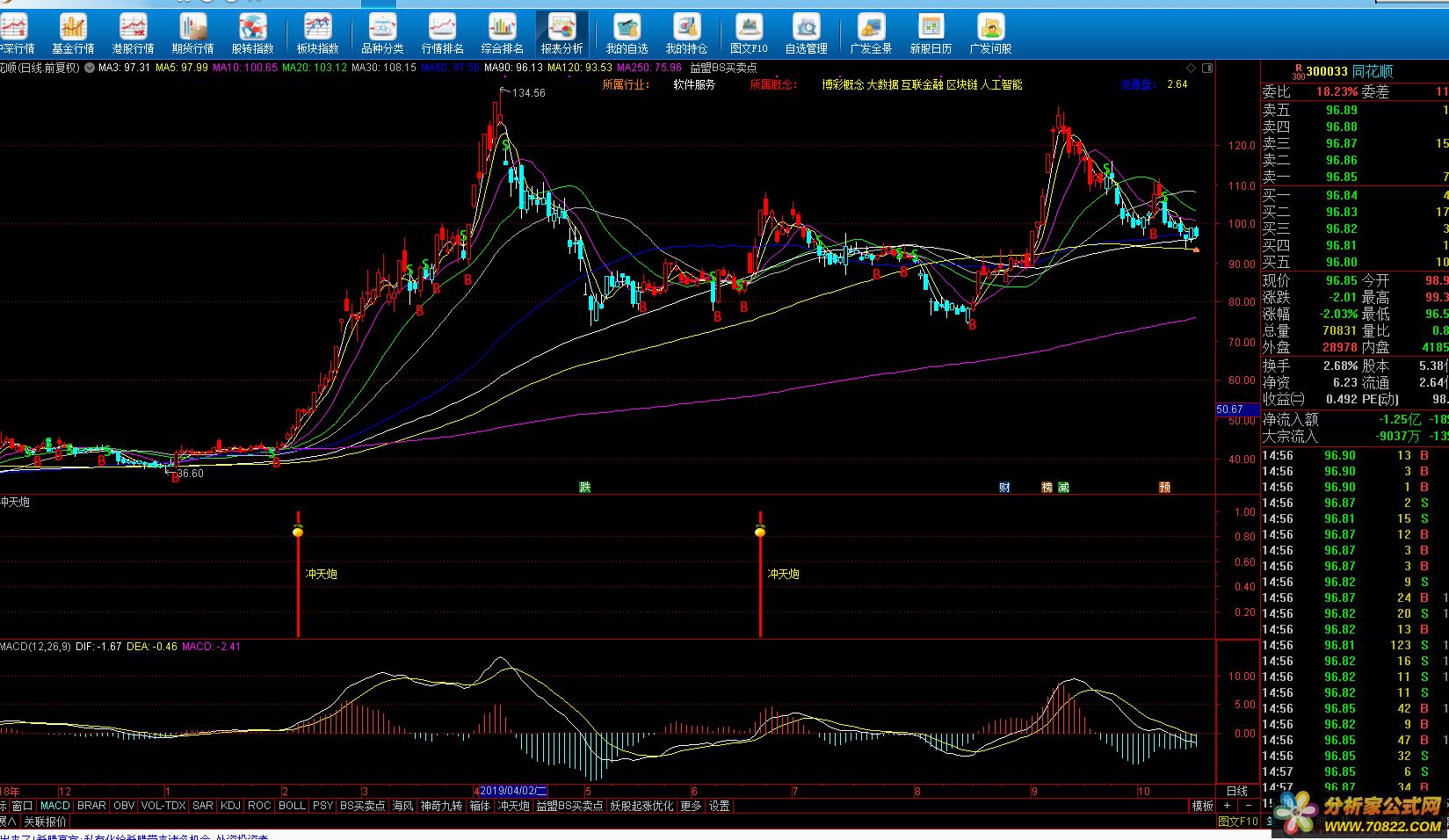1449x840 pixels.
Task: Open the 广发全景 toolbar icon
Action: [871, 34]
